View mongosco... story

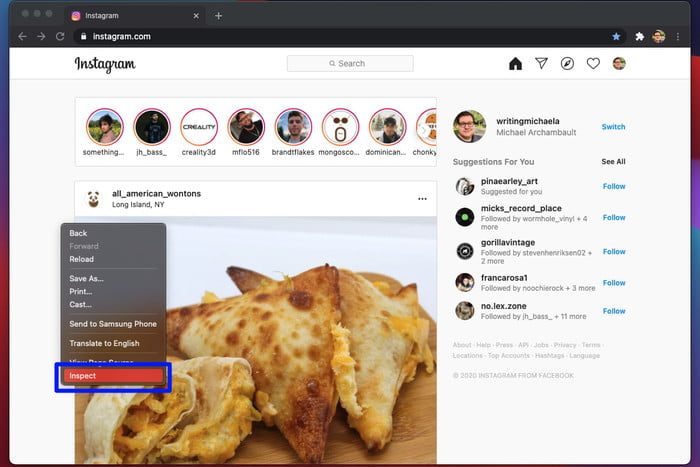(x=340, y=127)
